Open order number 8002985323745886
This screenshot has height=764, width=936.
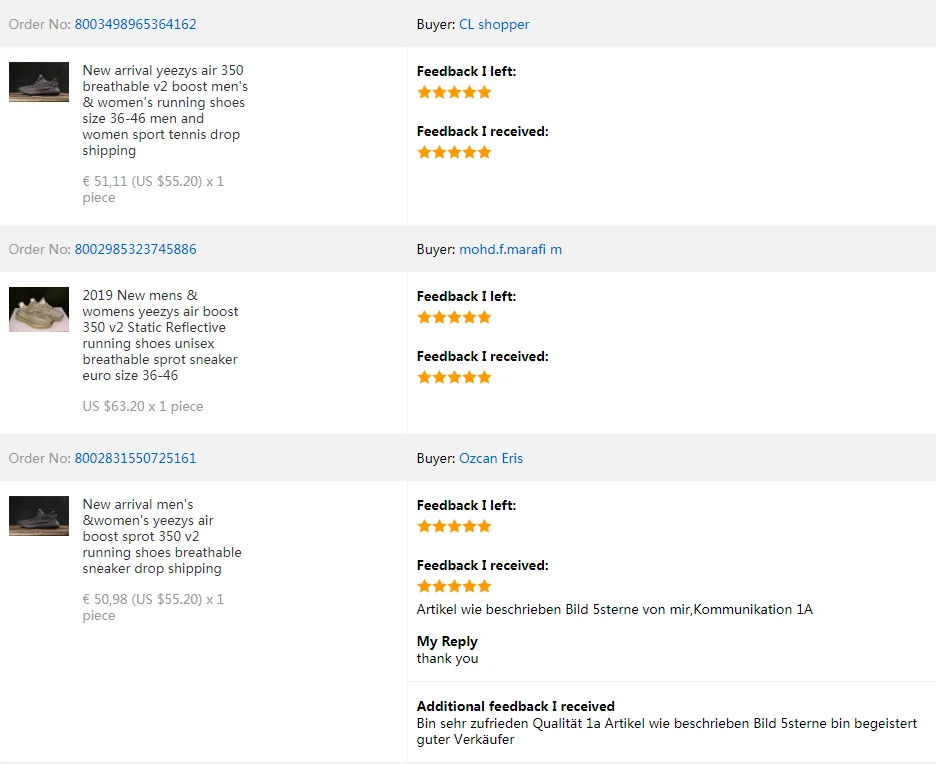click(x=135, y=249)
